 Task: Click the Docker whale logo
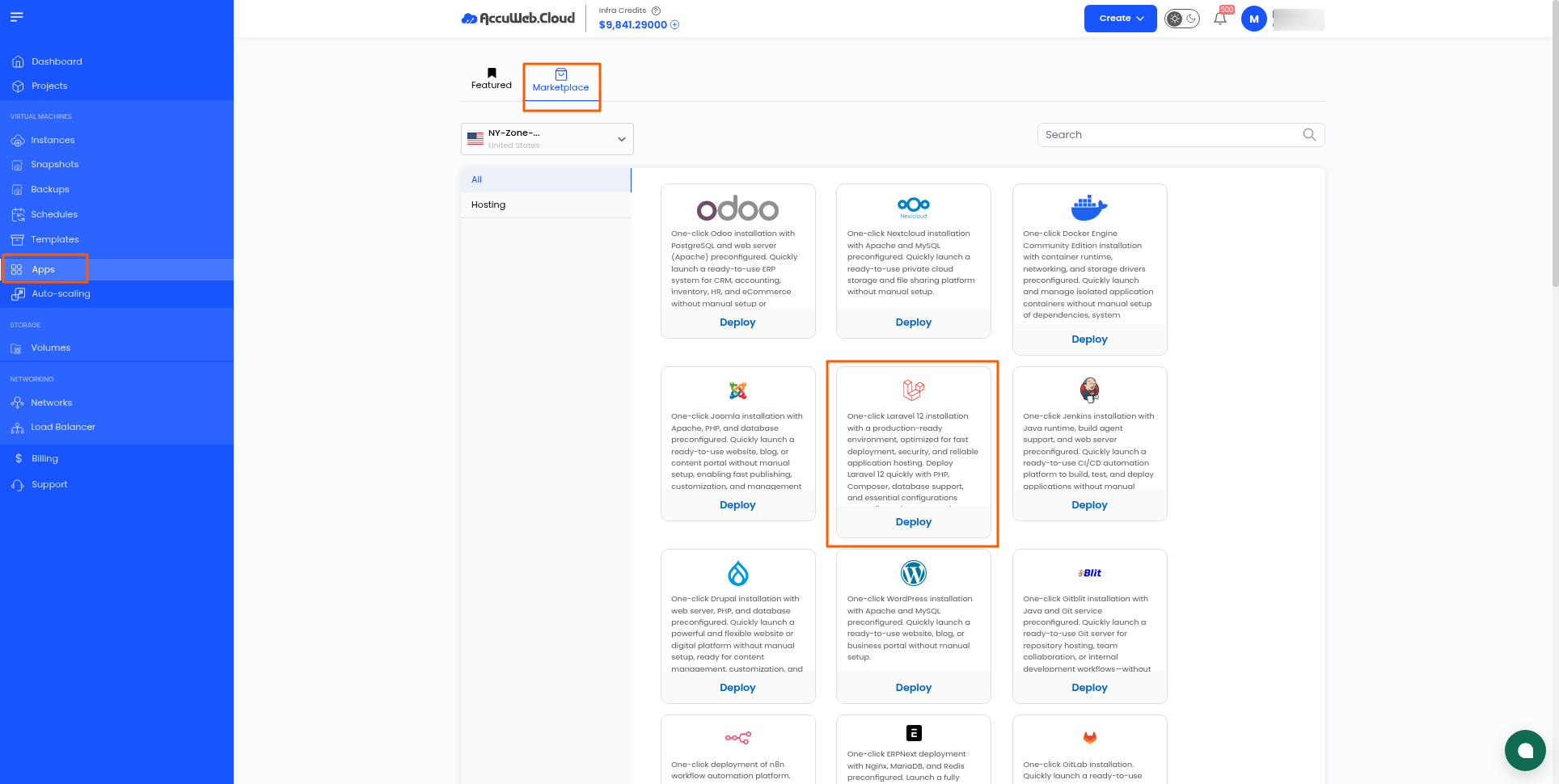(x=1089, y=208)
